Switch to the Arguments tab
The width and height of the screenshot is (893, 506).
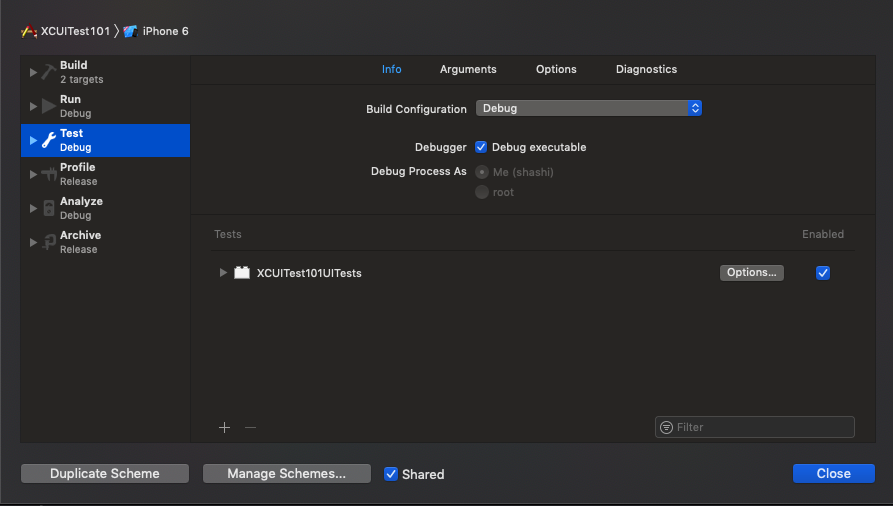(468, 69)
